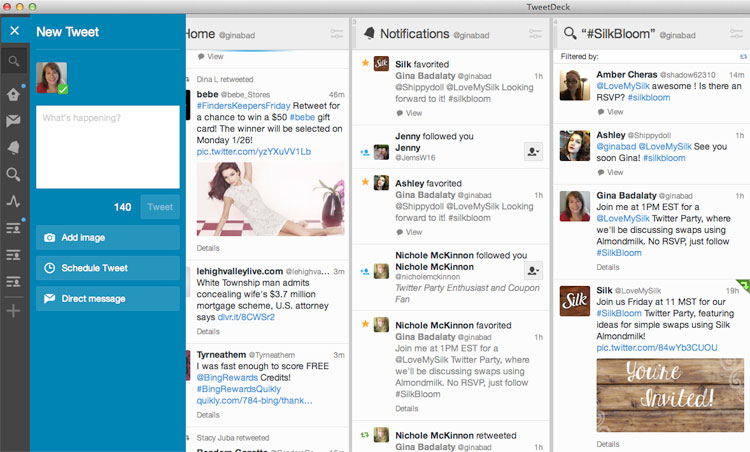View the bebe tweet photo

271,199
